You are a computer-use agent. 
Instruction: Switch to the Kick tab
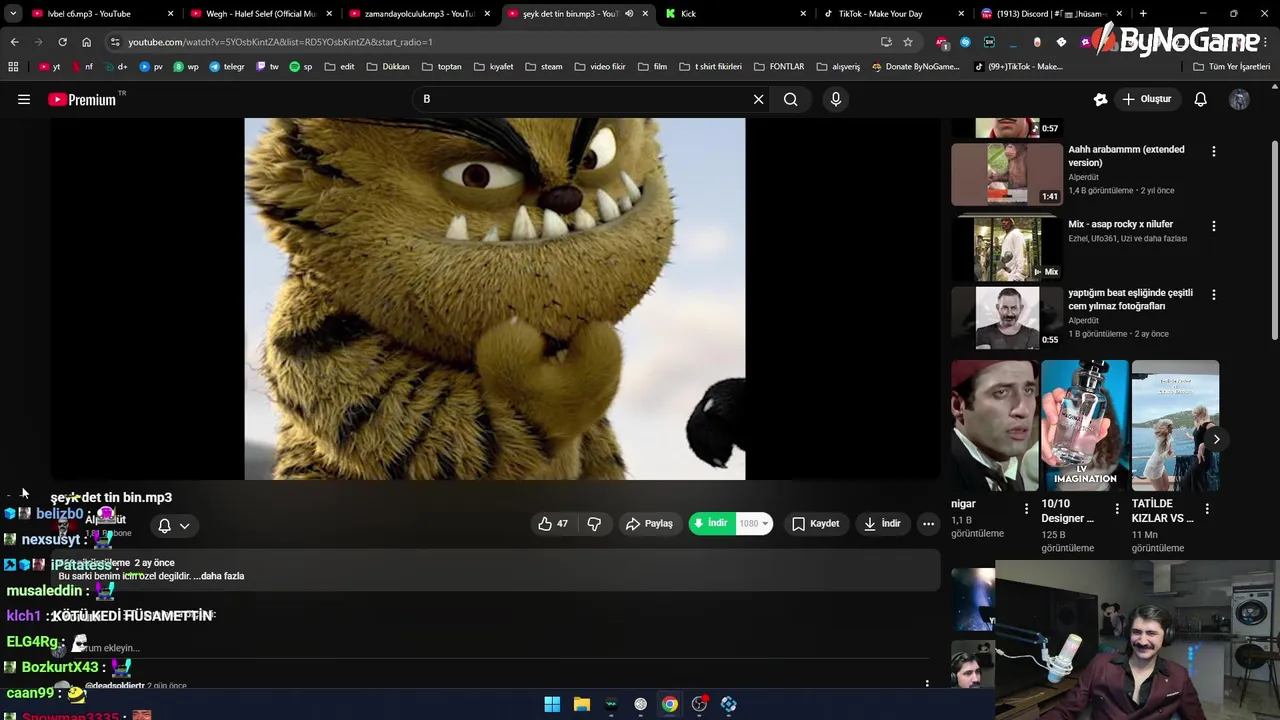point(735,14)
